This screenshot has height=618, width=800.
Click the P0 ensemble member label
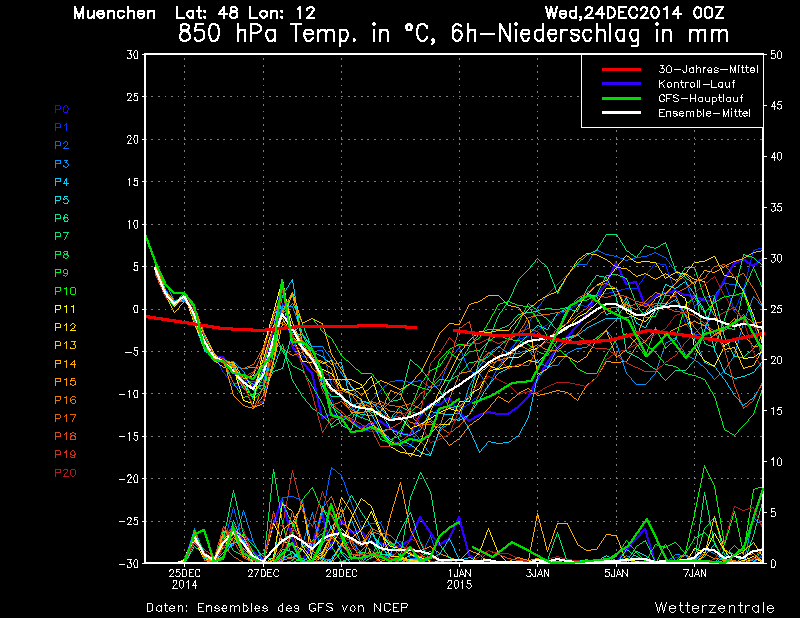(62, 109)
